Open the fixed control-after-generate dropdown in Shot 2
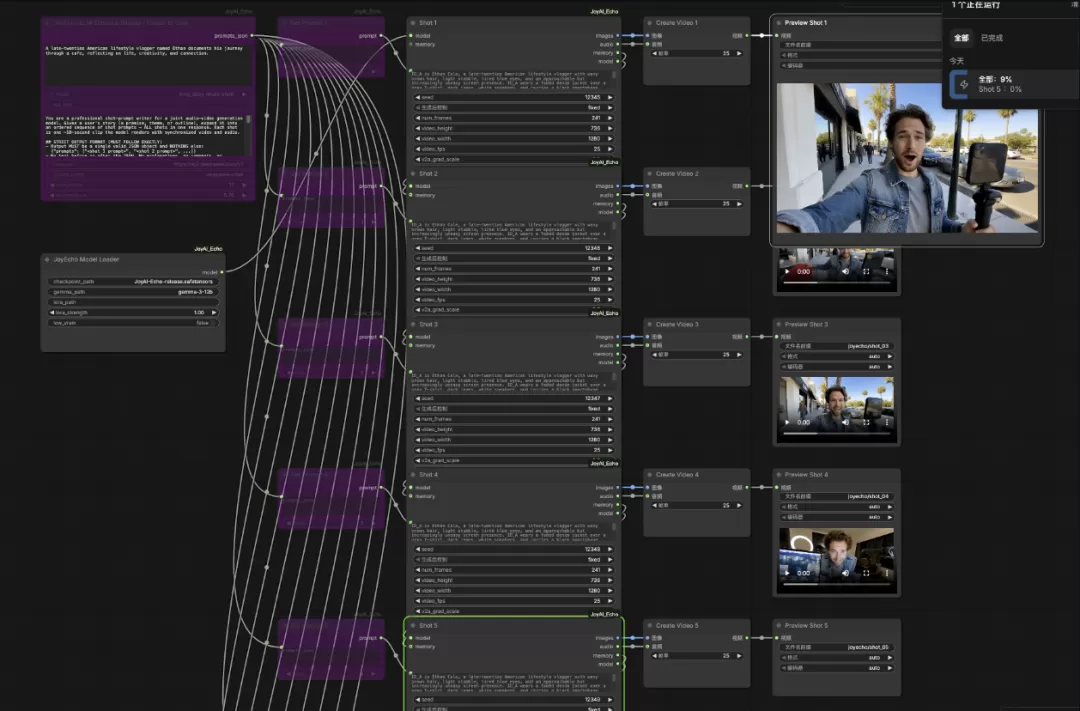1080x711 pixels. [514, 258]
